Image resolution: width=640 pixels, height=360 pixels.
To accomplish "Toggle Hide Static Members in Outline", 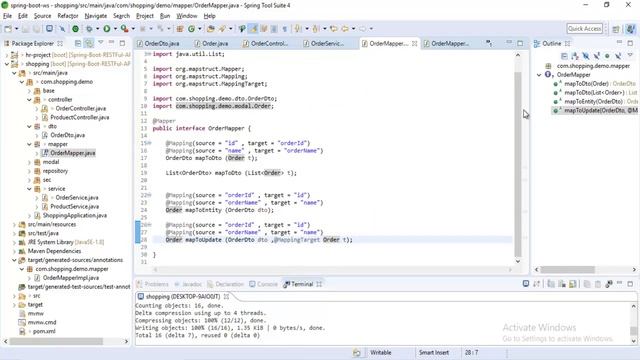I will (596, 56).
